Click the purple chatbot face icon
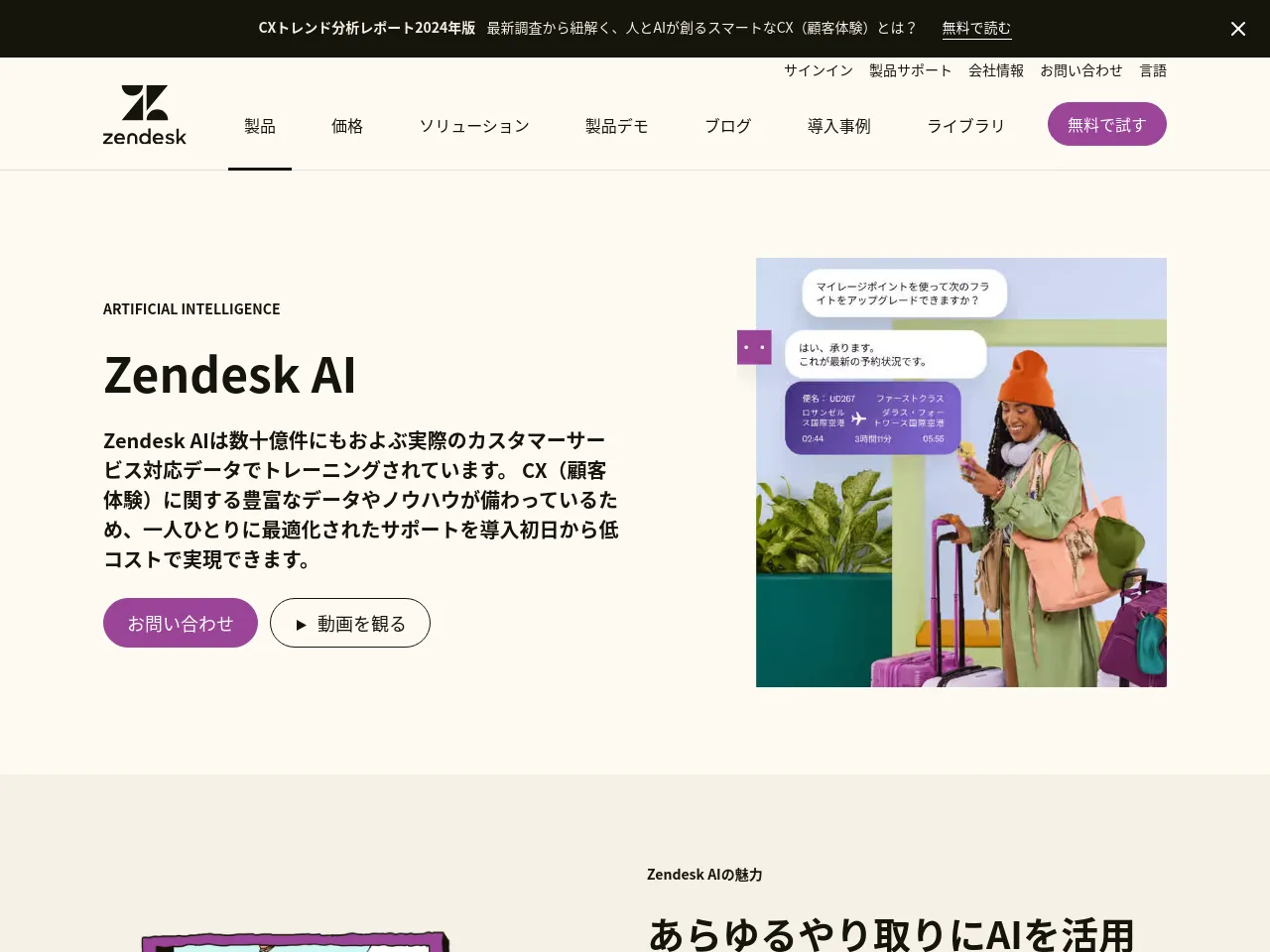The image size is (1270, 952). (754, 347)
